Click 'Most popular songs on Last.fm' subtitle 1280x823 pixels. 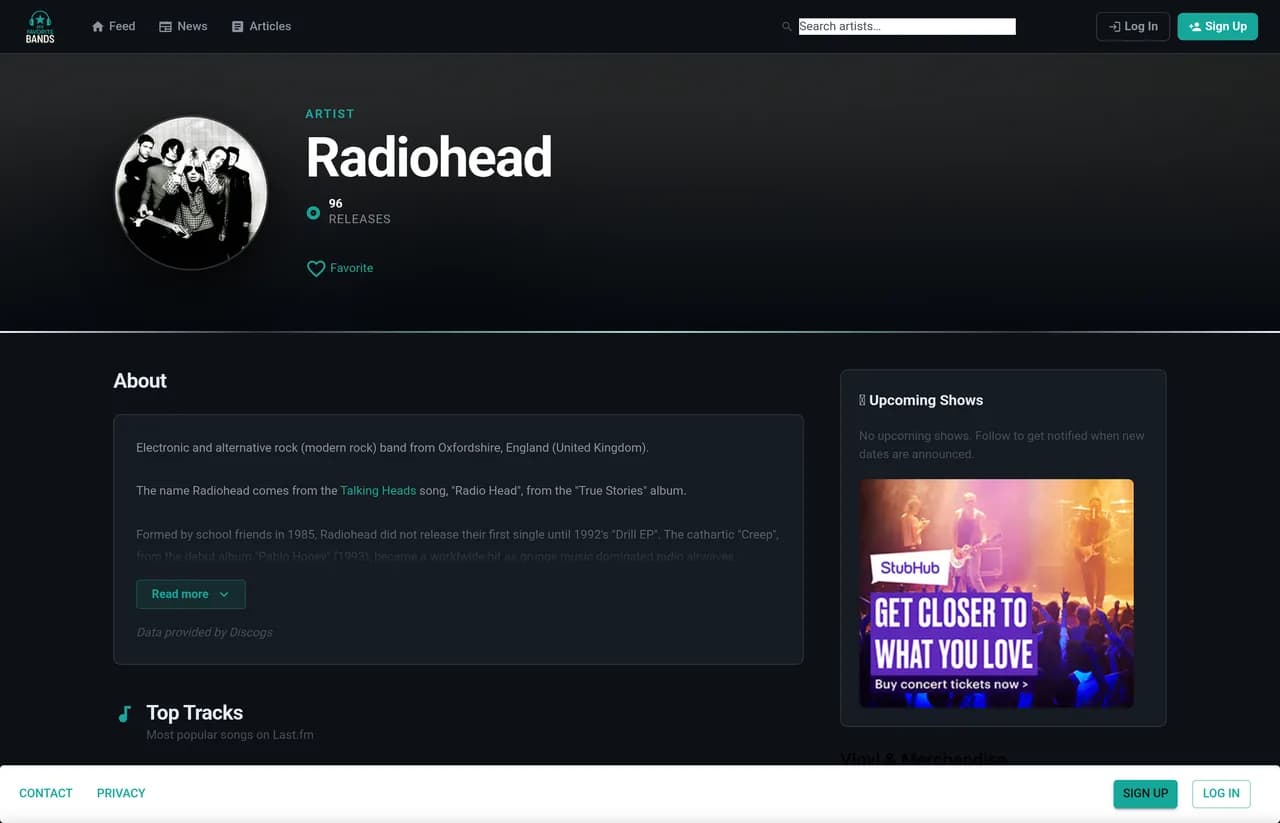230,735
